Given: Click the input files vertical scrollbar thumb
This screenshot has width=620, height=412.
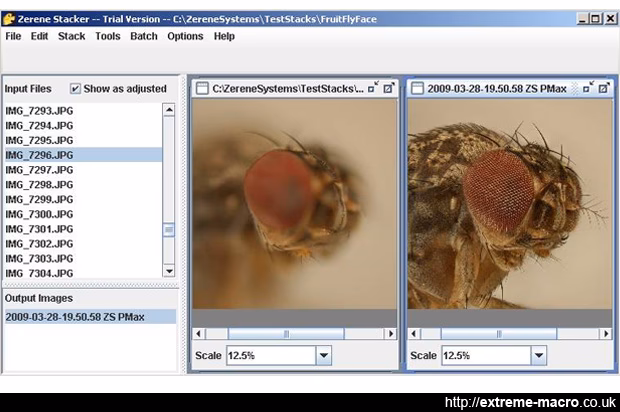Looking at the screenshot, I should 169,228.
